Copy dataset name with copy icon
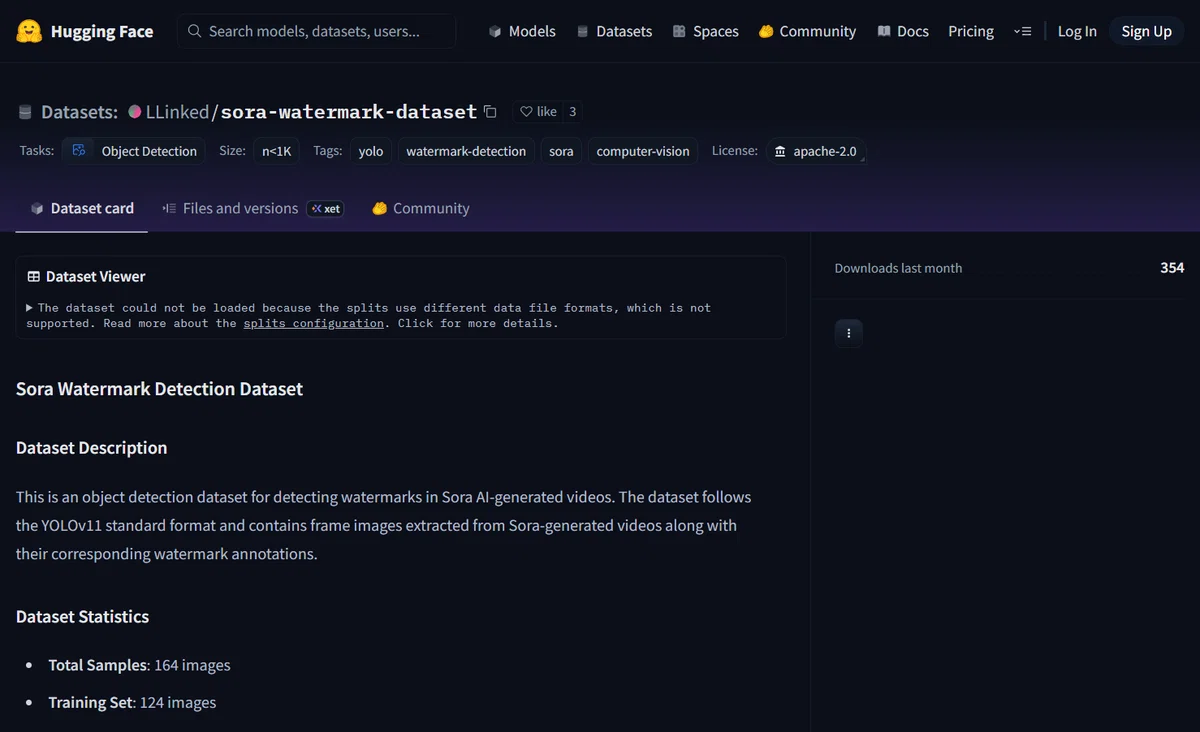This screenshot has height=732, width=1200. point(490,112)
